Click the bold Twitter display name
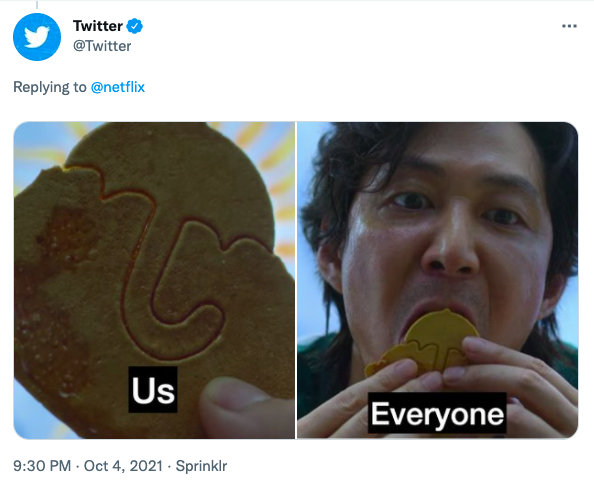Image resolution: width=594 pixels, height=488 pixels. click(98, 26)
